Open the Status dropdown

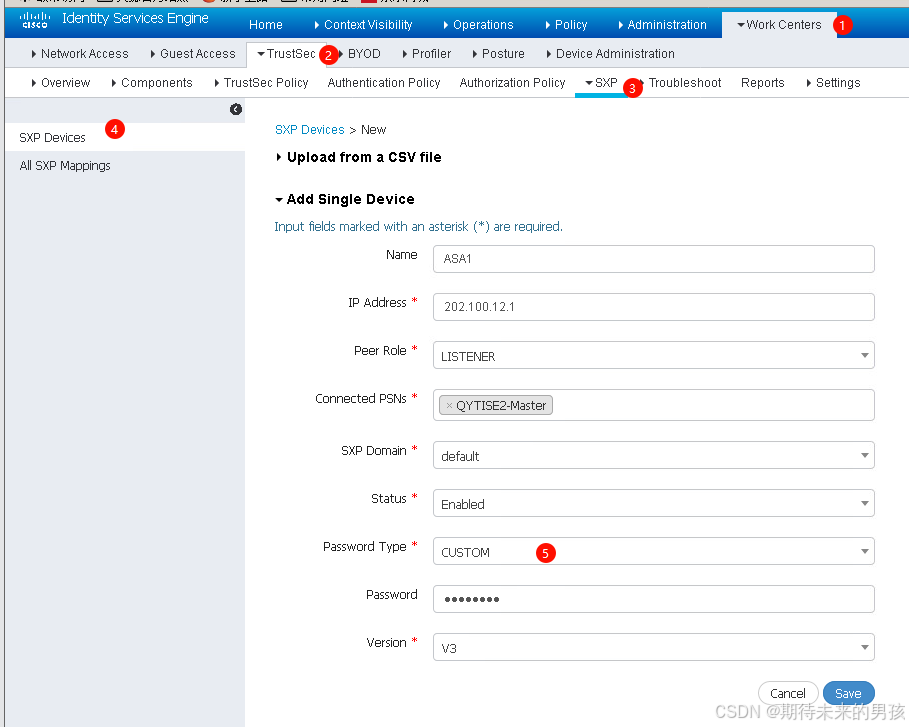point(653,503)
